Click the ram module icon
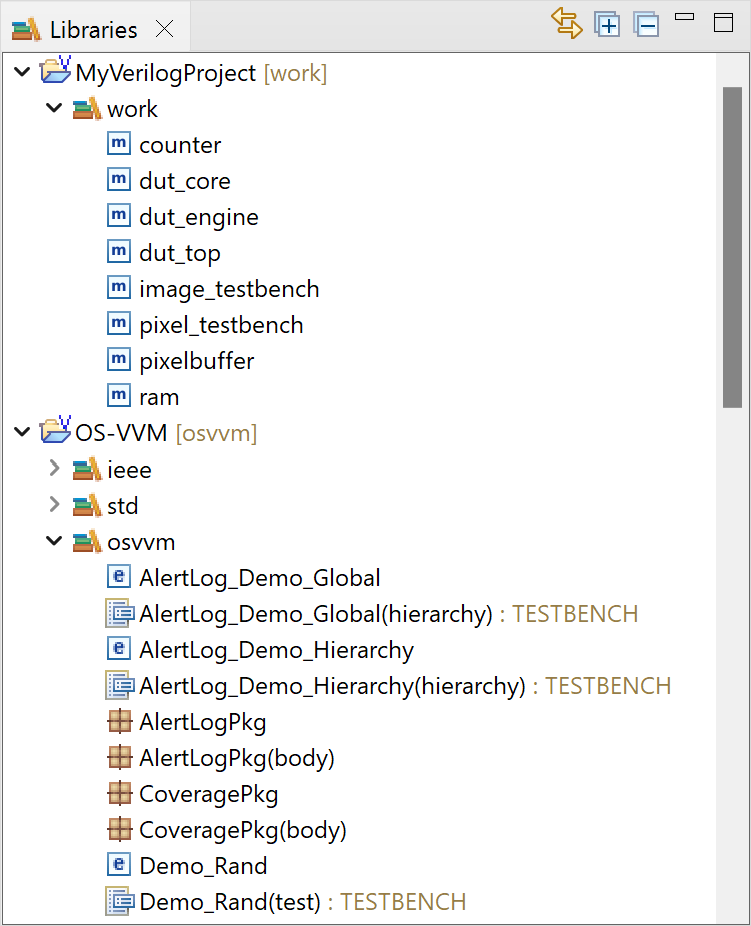Viewport: 751px width, 926px height. [x=119, y=396]
